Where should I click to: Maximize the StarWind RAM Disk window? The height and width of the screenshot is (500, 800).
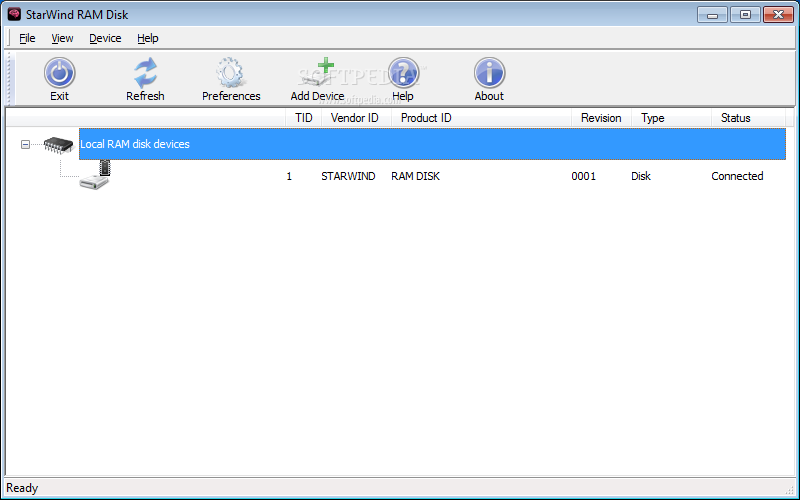click(745, 15)
